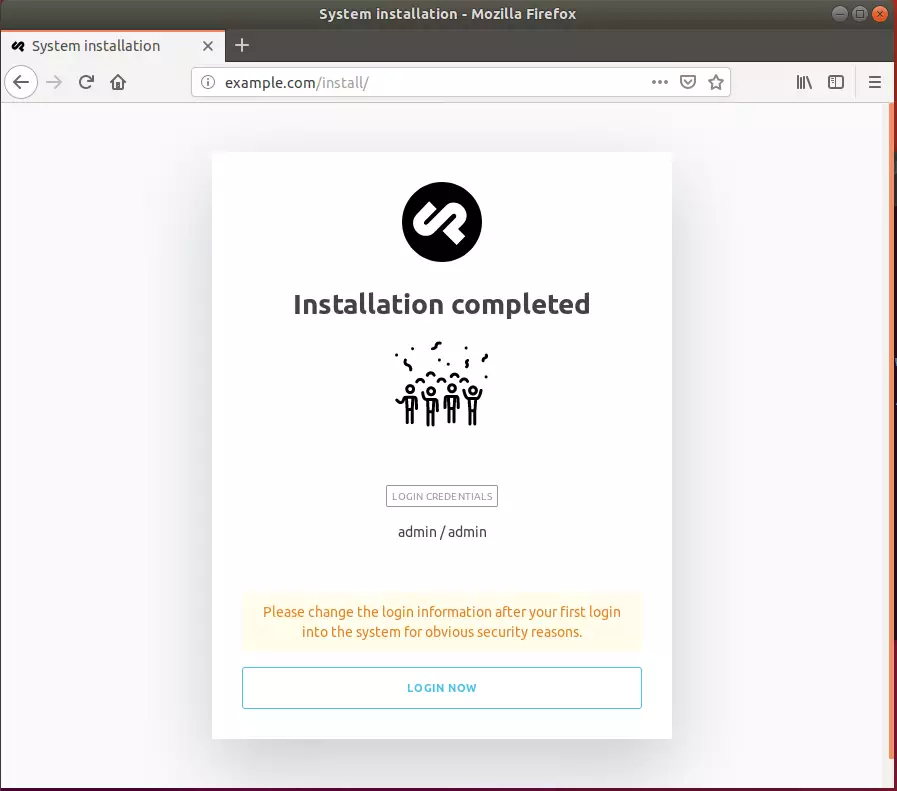Screen dimensions: 897x791
Task: Maximize the Firefox window
Action: [x=860, y=14]
